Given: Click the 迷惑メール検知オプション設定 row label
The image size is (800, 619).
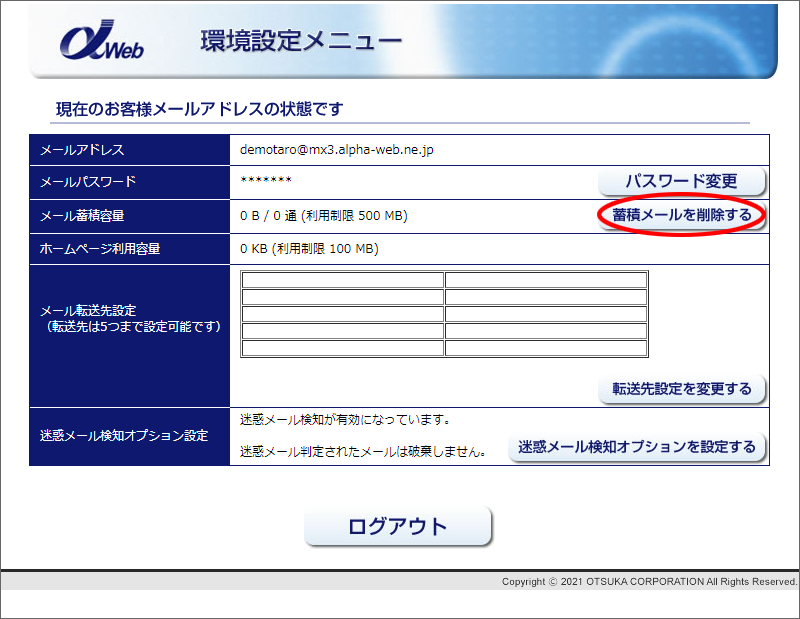Looking at the screenshot, I should [124, 436].
